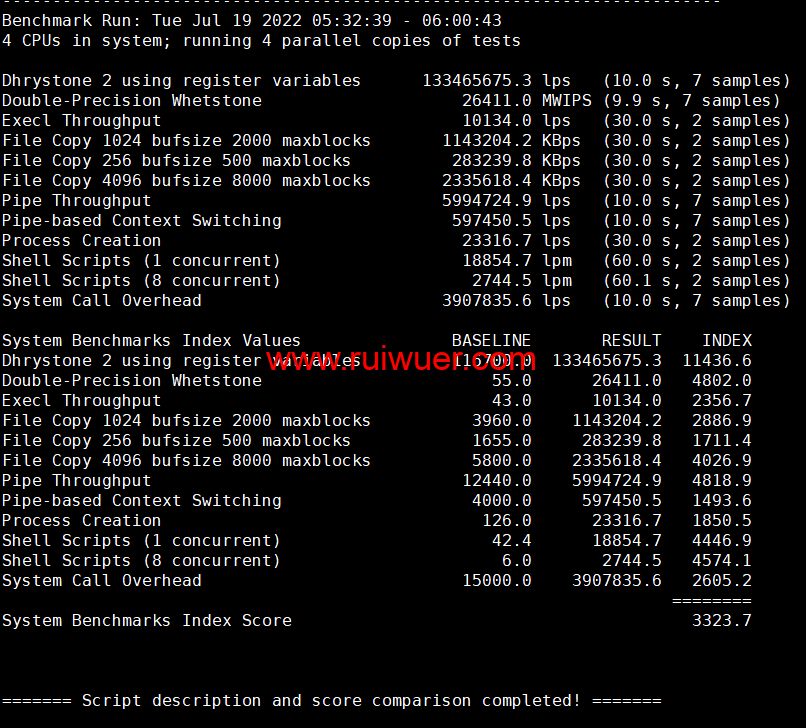Click the Dhrystone index value 11436.6
This screenshot has height=728, width=806.
click(716, 361)
